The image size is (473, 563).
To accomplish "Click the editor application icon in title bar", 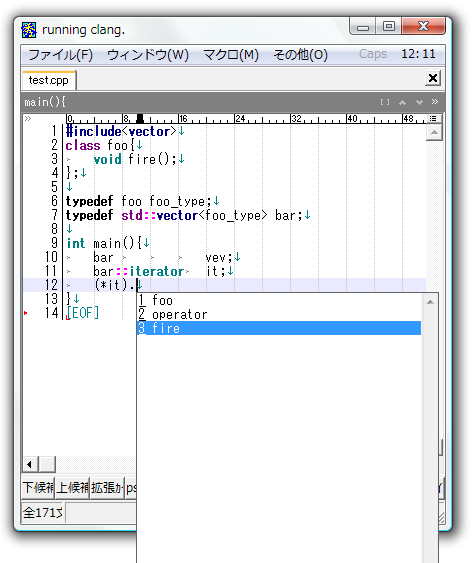I will click(29, 30).
